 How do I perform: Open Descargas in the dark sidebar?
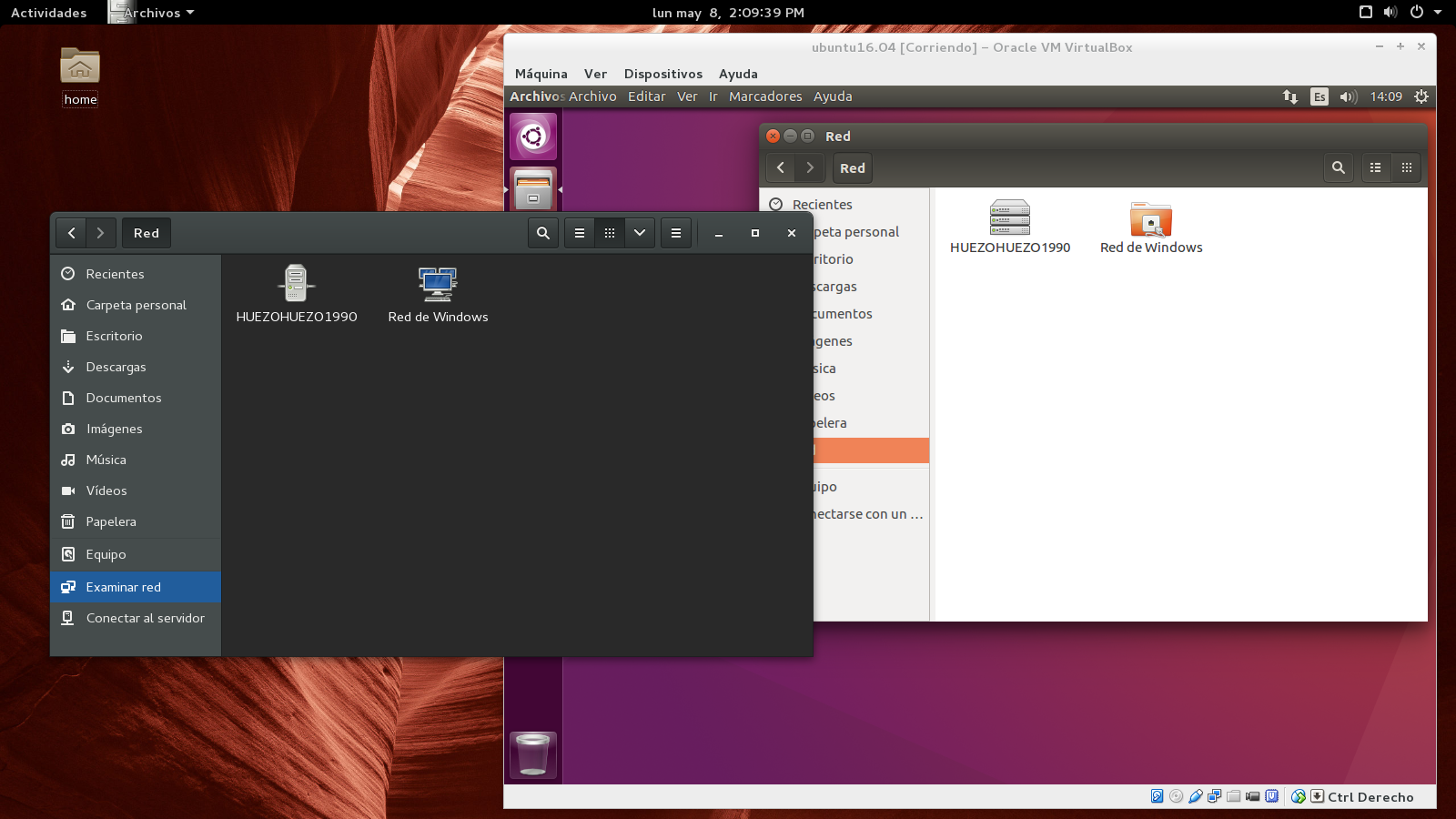pos(136,367)
